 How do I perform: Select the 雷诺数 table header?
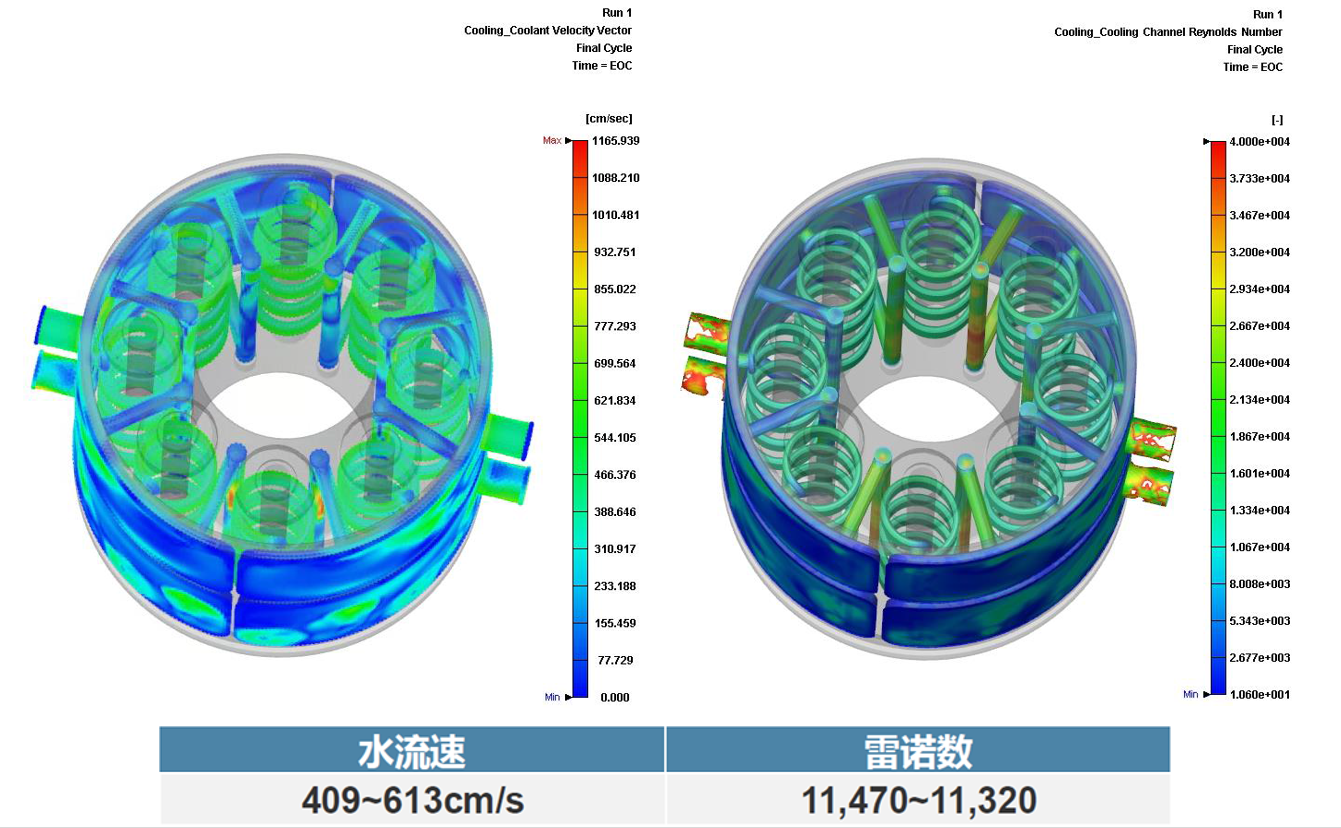(x=917, y=750)
